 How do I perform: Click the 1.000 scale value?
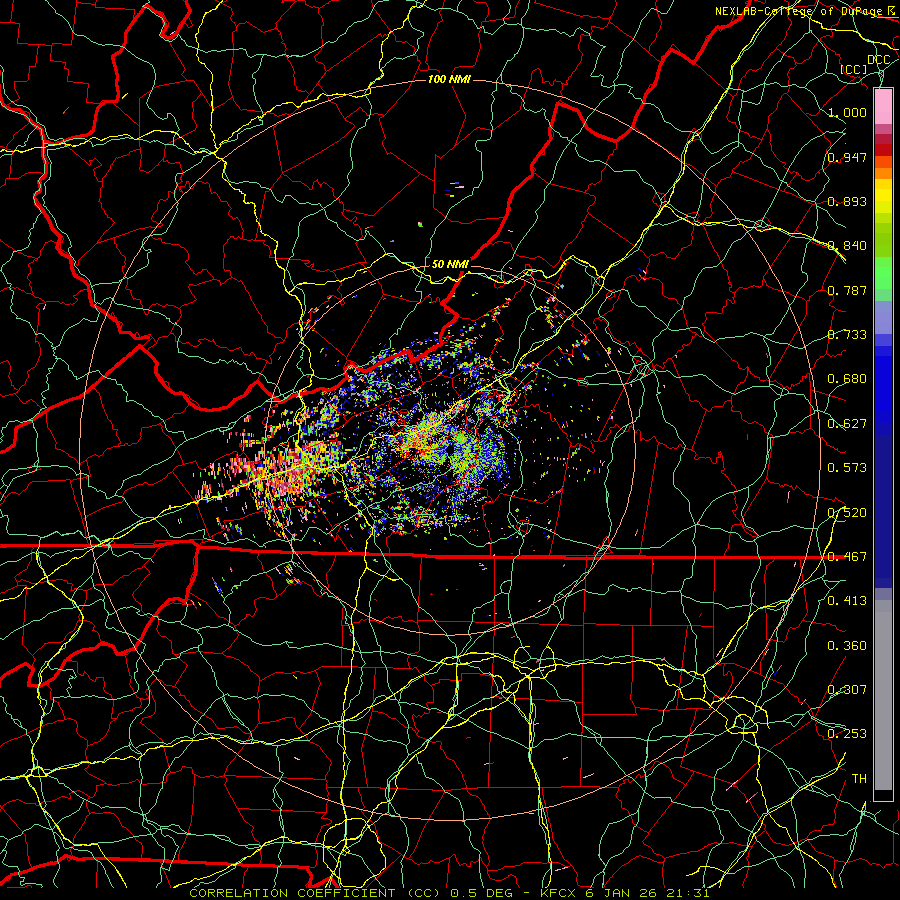(847, 112)
